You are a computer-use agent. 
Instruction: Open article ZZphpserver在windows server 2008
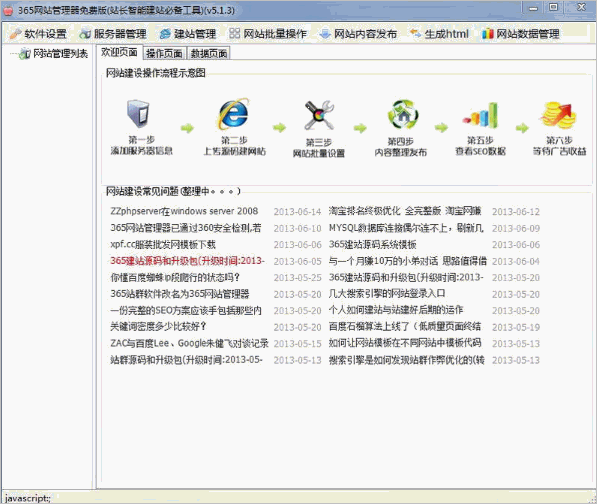point(184,211)
